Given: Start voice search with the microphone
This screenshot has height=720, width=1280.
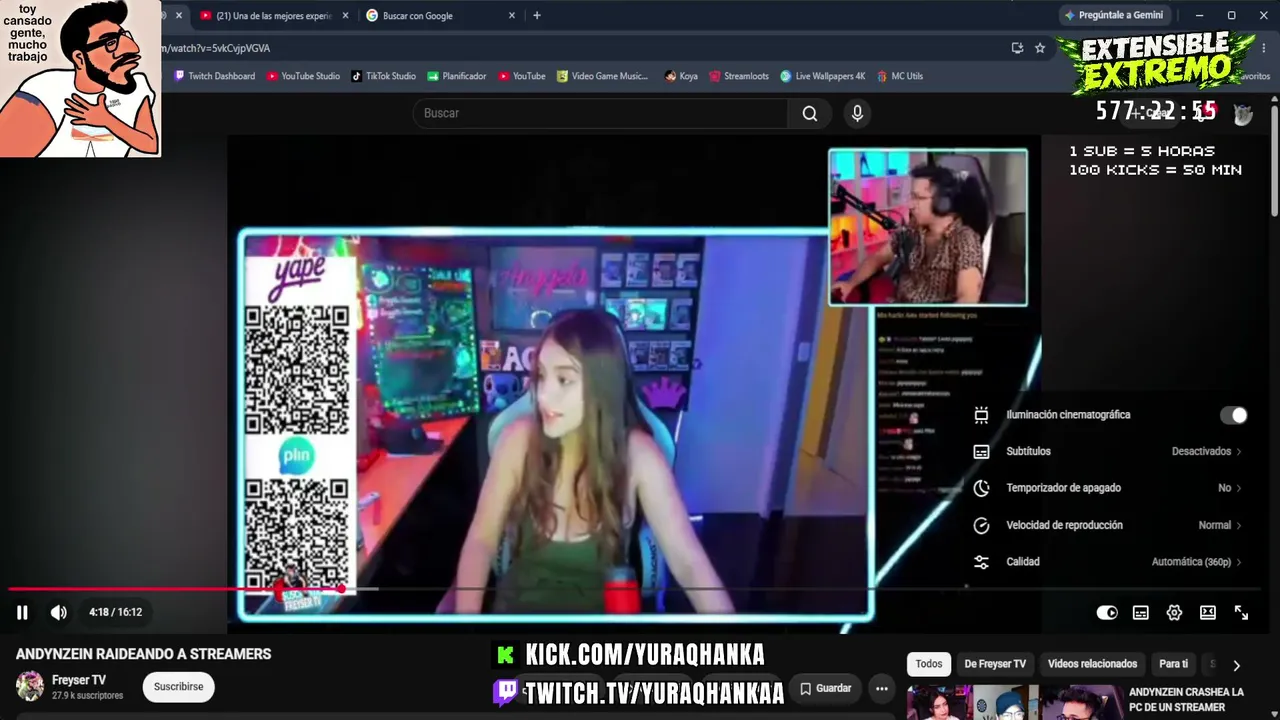Looking at the screenshot, I should coord(857,113).
